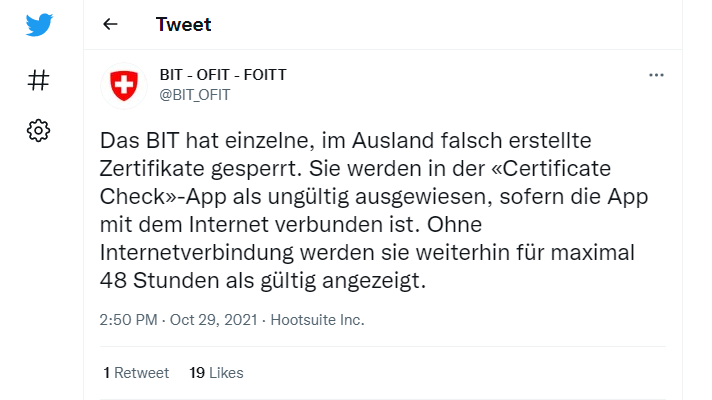Open the Explore hashtag page
This screenshot has width=712, height=400.
[39, 80]
